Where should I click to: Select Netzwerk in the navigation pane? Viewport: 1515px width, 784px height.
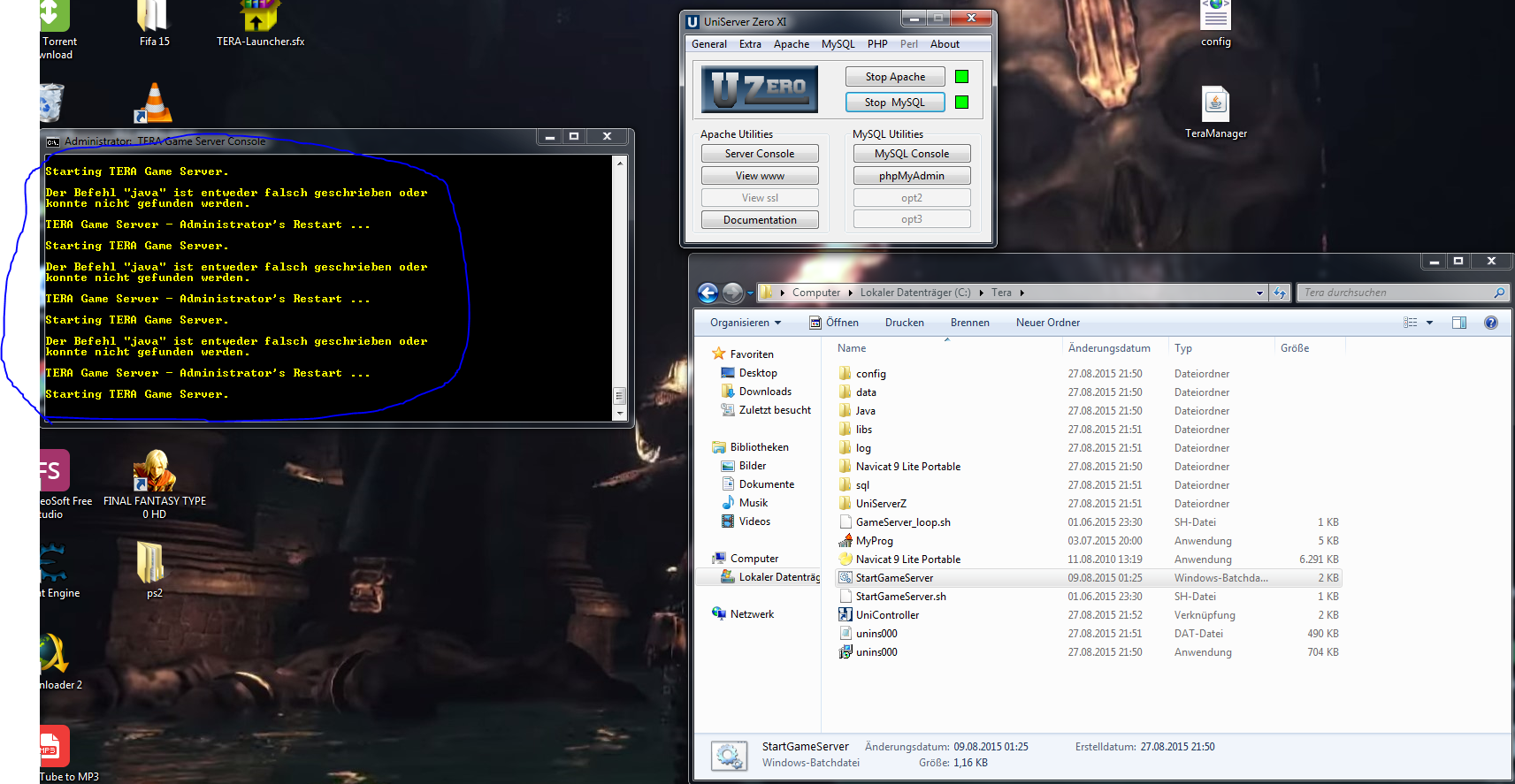752,614
